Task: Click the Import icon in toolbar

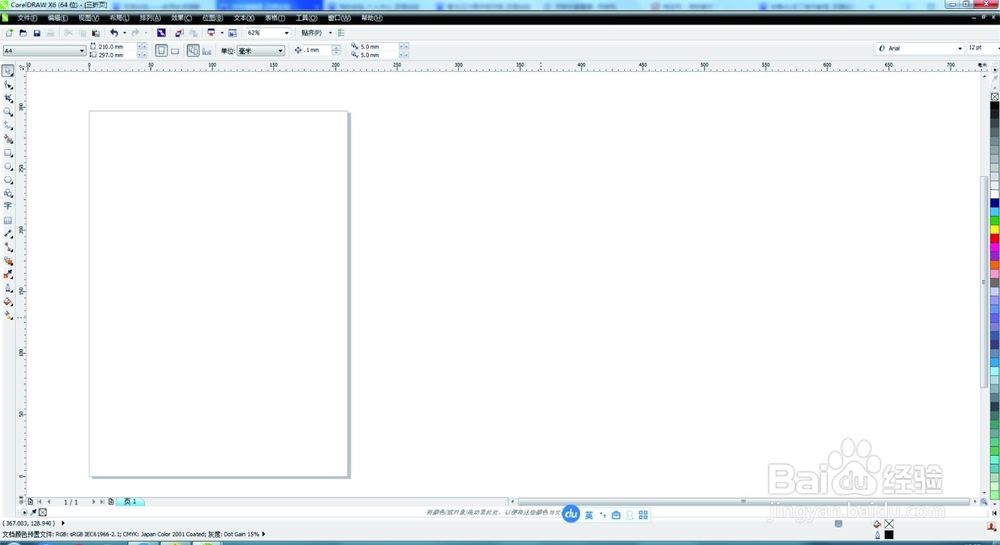Action: tap(179, 33)
